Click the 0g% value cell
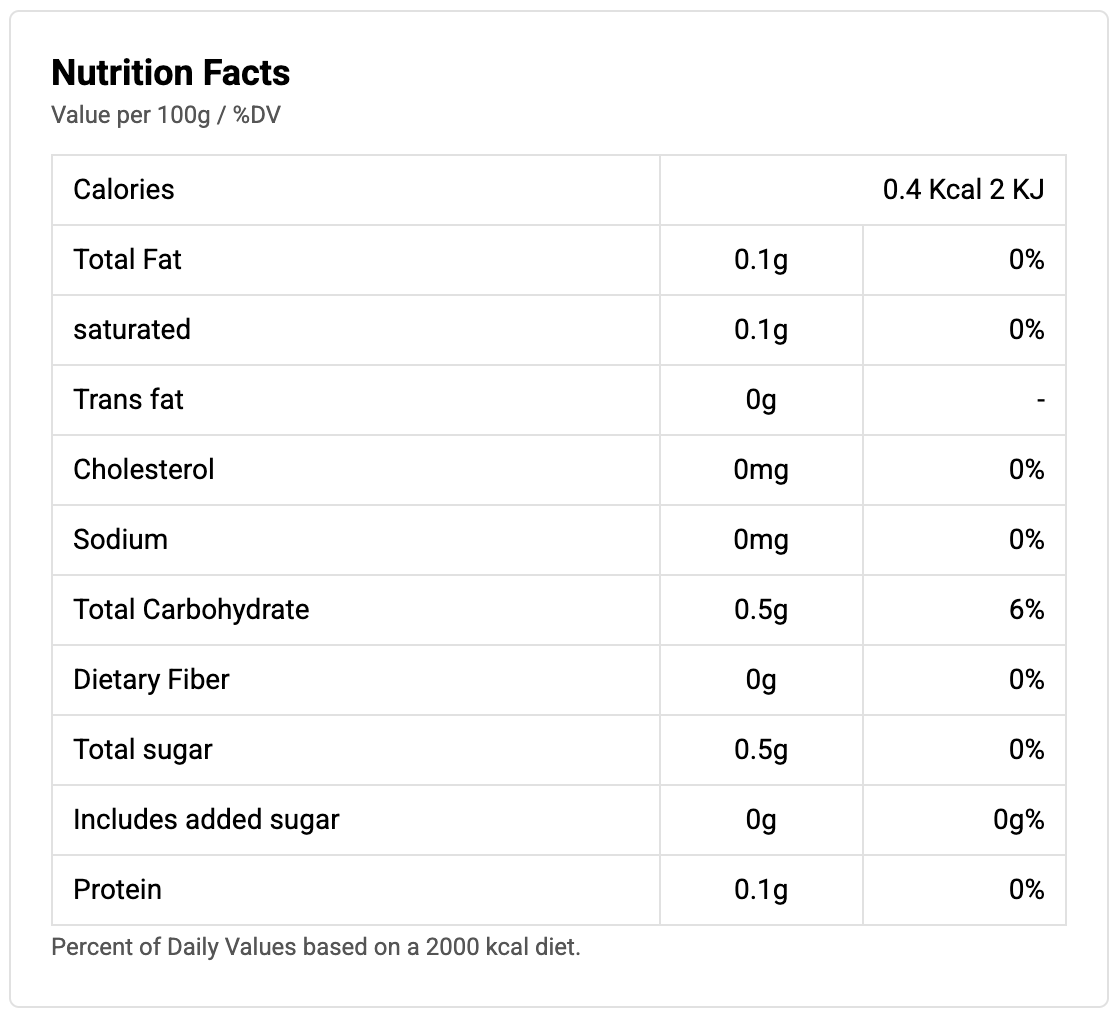Screen dimensions: 1118x1018 [x=1019, y=820]
